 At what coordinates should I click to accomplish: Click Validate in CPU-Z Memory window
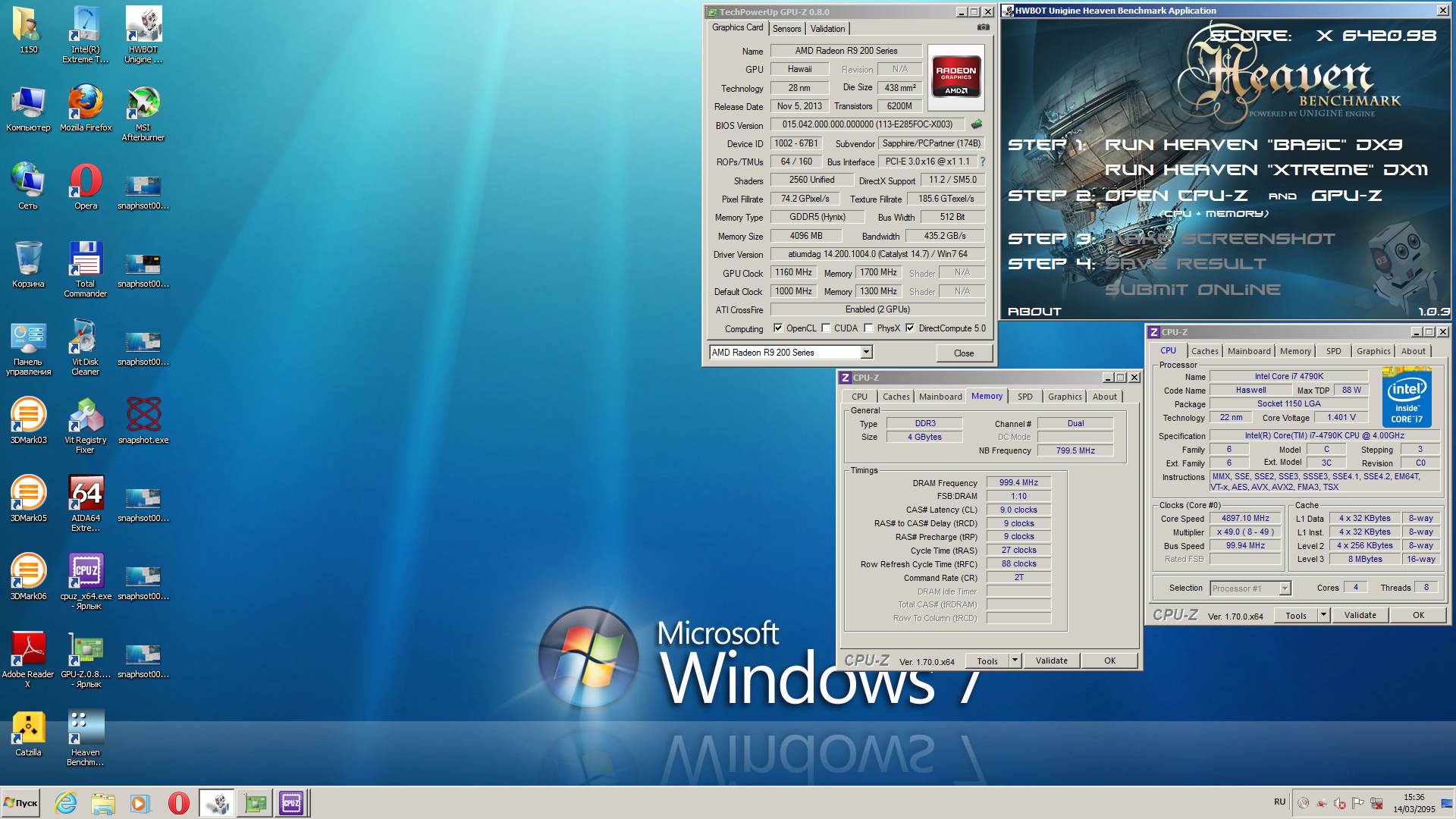pyautogui.click(x=1052, y=661)
